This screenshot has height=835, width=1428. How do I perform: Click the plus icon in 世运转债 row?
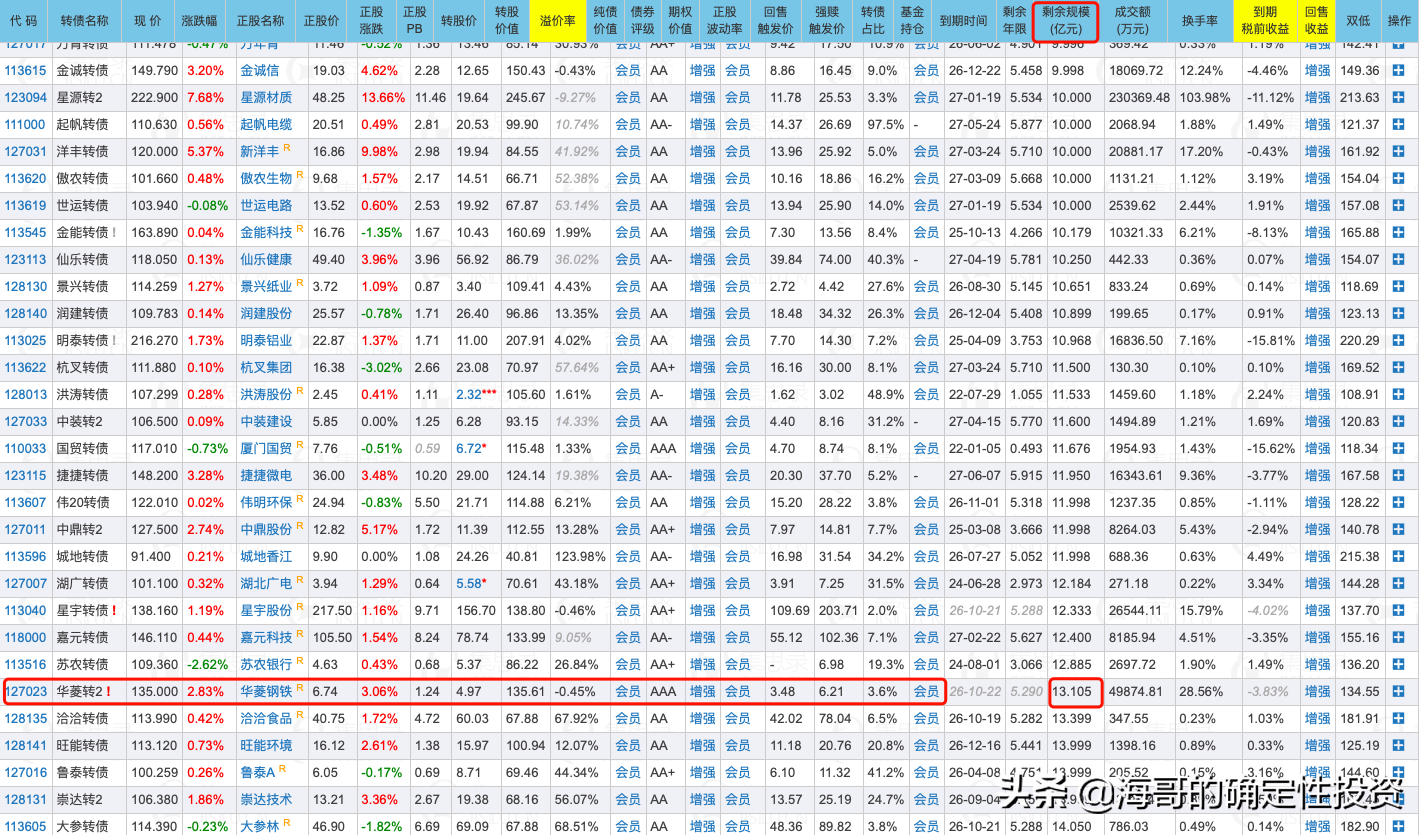click(1398, 206)
